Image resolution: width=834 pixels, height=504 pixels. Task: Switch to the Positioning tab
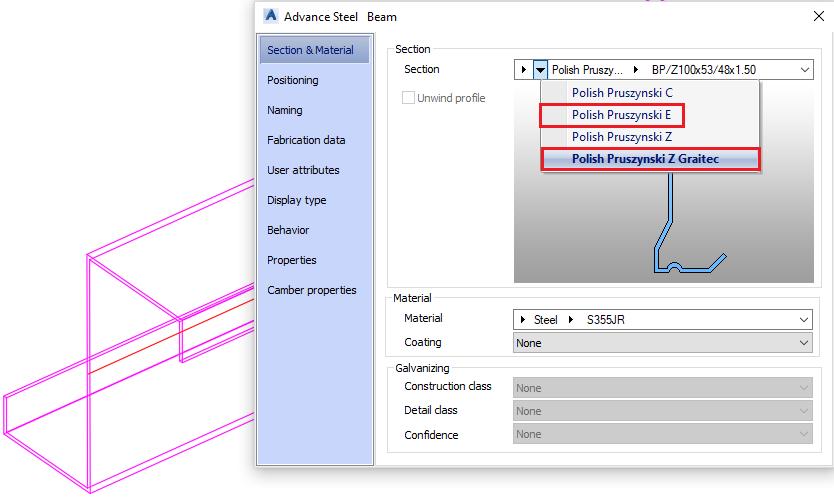click(x=293, y=80)
